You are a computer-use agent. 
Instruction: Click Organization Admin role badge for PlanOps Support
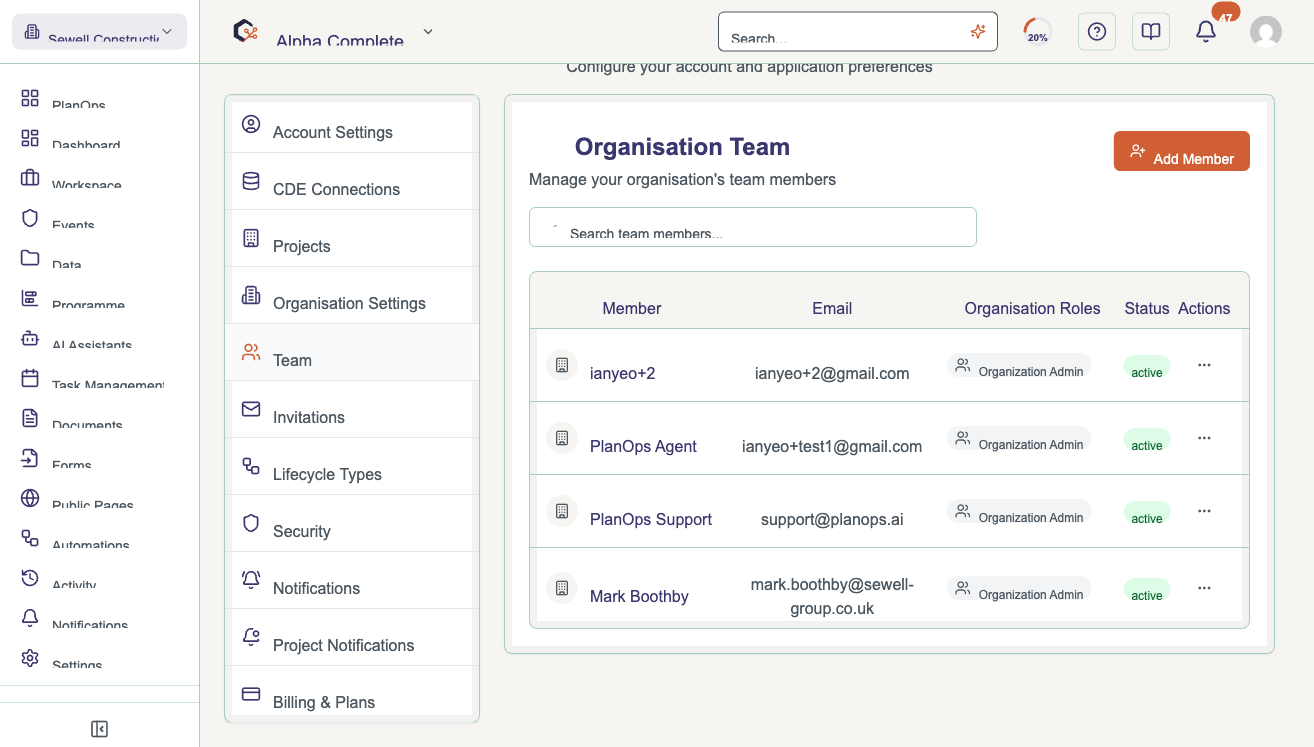1019,512
